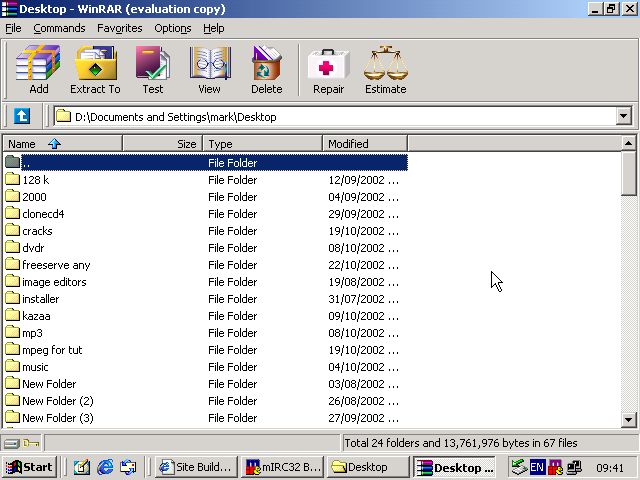Image resolution: width=640 pixels, height=480 pixels.
Task: Sort by the Name column header
Action: coord(63,144)
